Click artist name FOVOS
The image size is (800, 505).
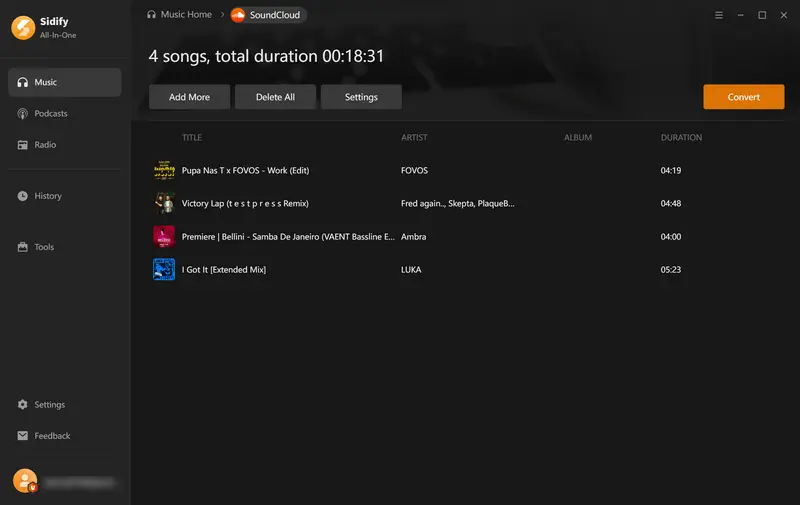click(x=414, y=170)
